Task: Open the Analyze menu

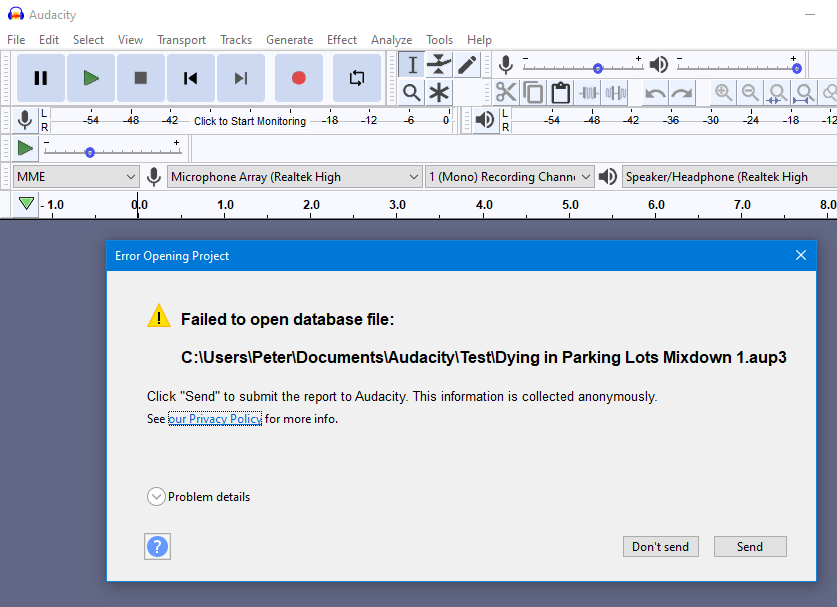Action: pos(391,40)
